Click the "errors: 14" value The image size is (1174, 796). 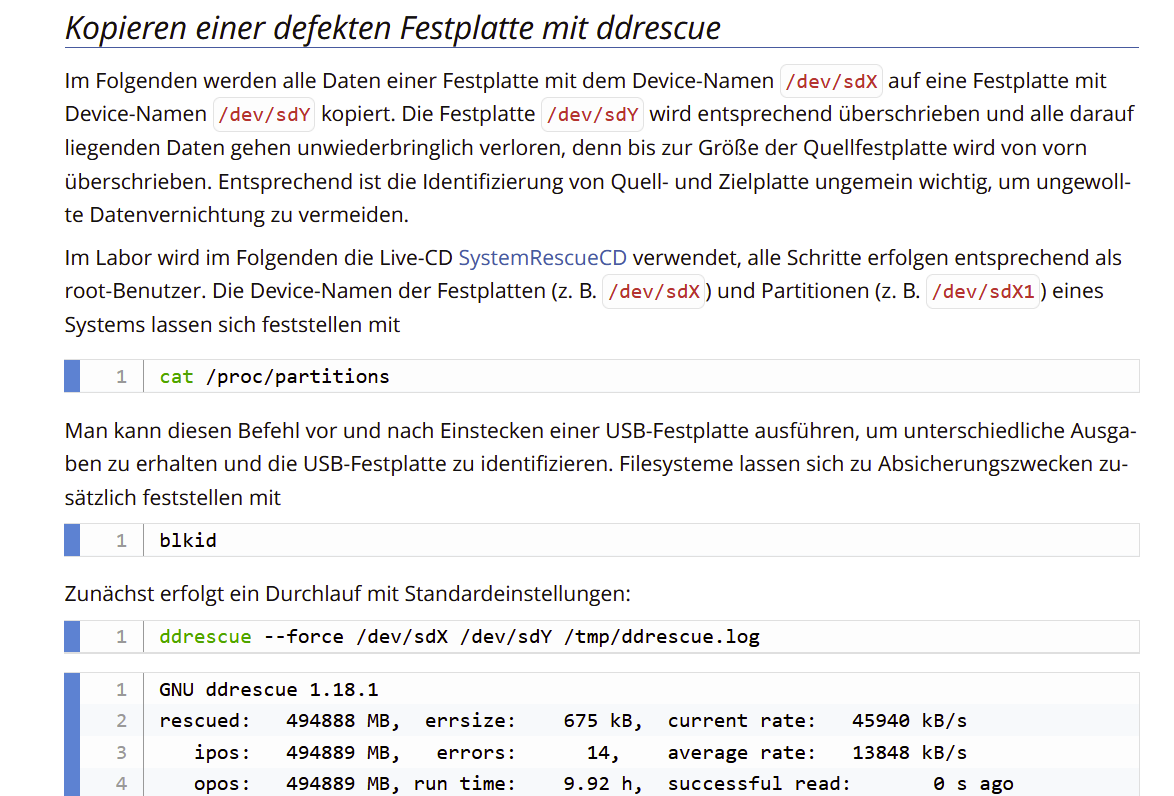[529, 752]
